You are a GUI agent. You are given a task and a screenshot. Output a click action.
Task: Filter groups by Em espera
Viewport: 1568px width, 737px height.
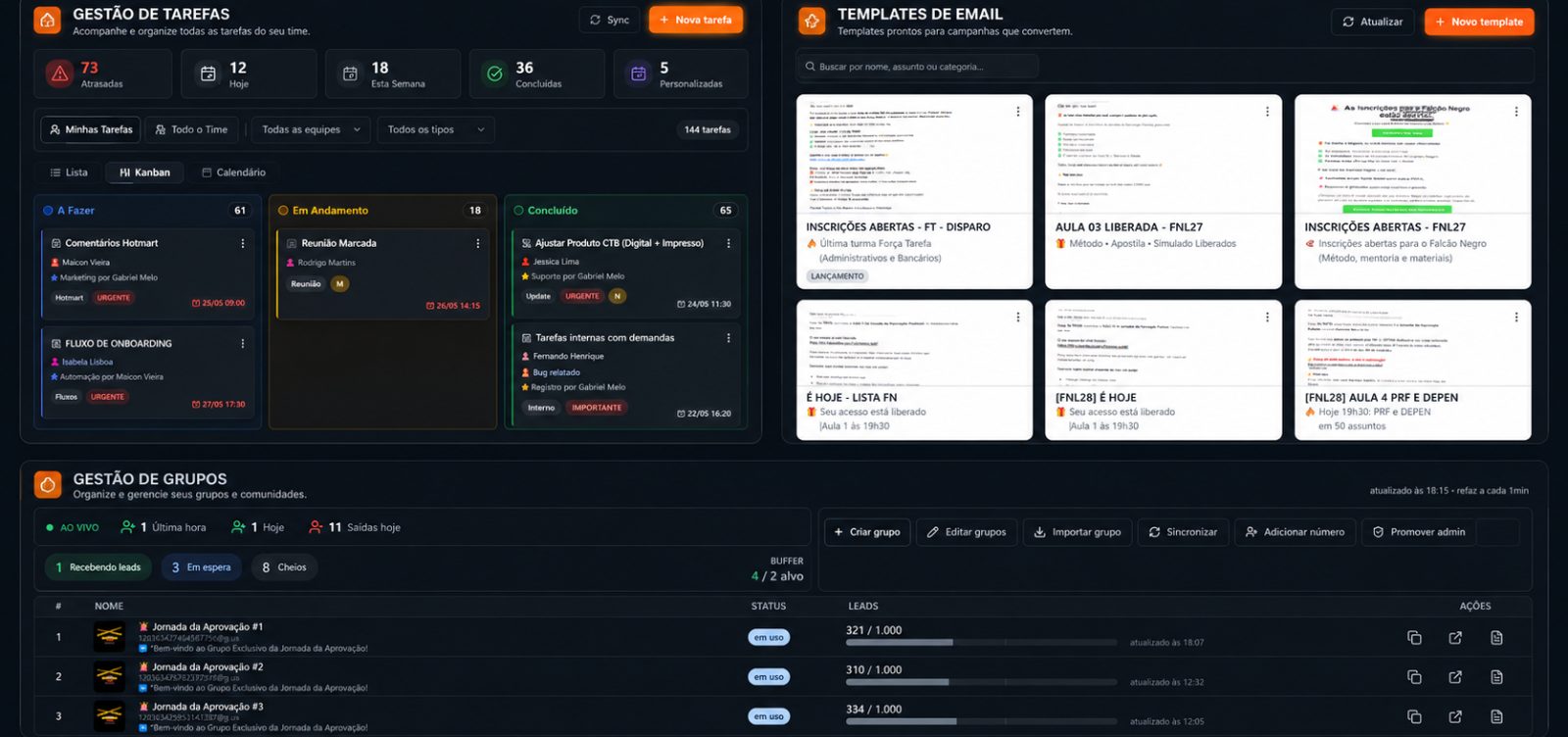tap(201, 567)
